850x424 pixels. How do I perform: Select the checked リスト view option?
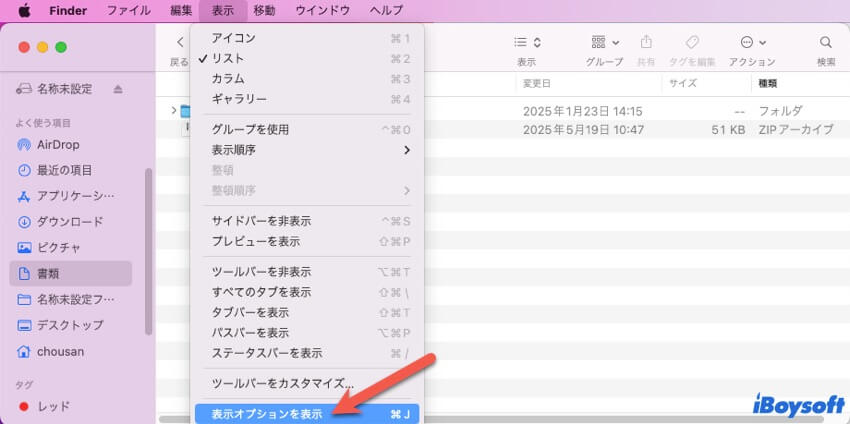pyautogui.click(x=228, y=58)
